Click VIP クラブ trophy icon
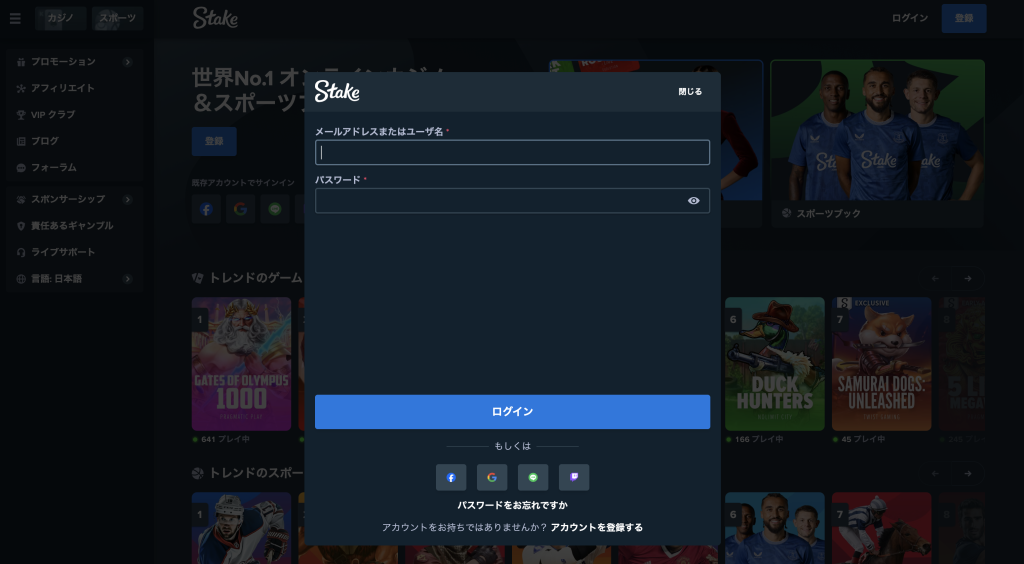This screenshot has width=1024, height=564. tap(21, 115)
